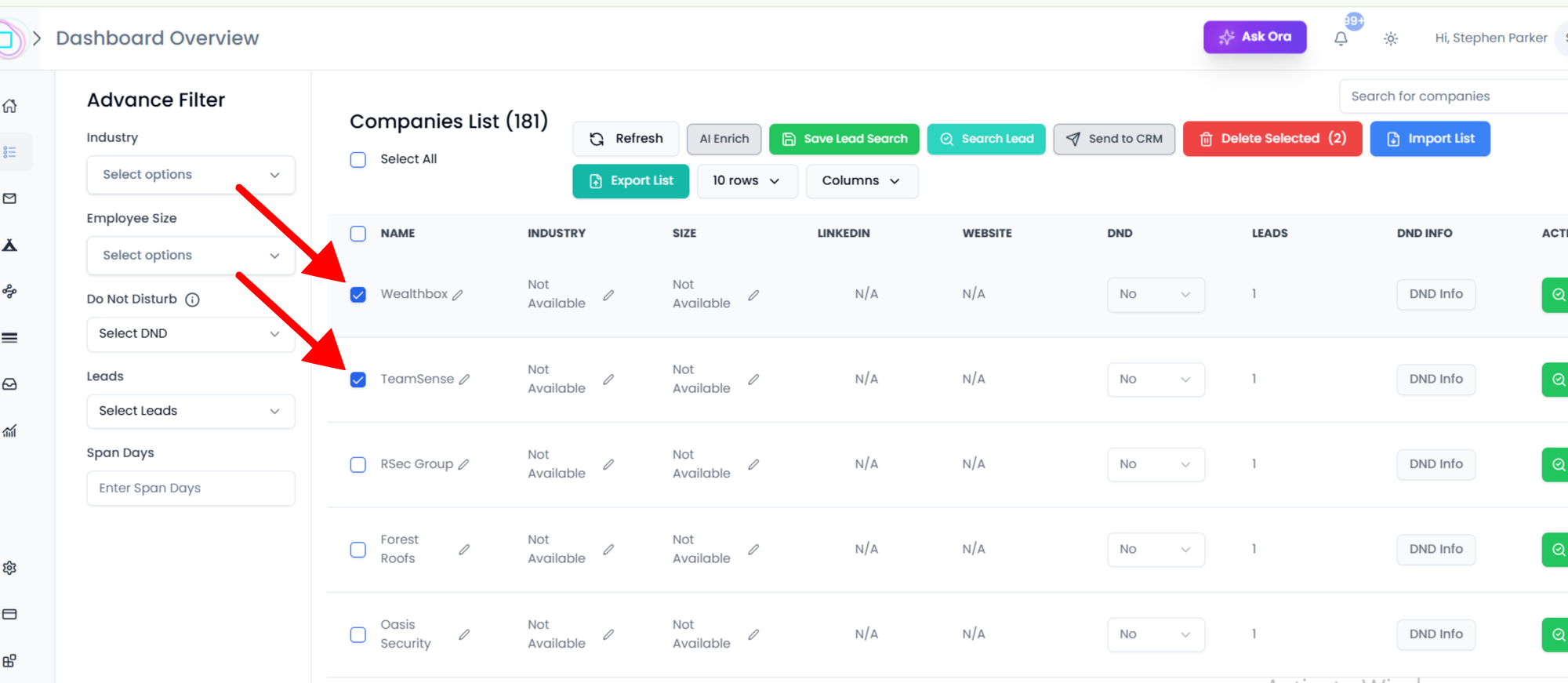Tick the Select All checkbox
The image size is (1568, 683).
358,160
